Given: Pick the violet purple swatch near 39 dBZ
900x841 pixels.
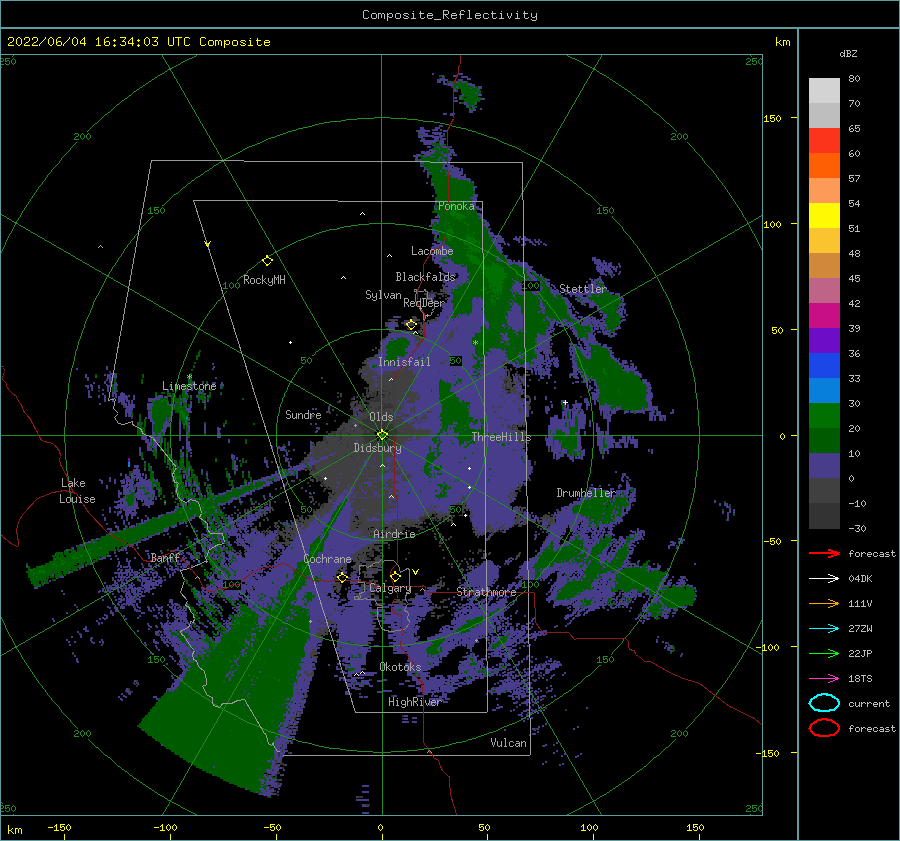Looking at the screenshot, I should (x=824, y=340).
